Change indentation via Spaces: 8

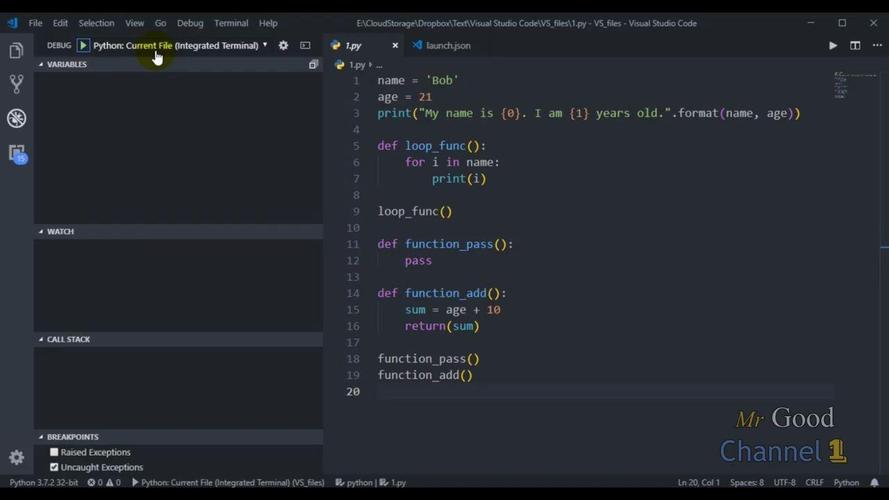click(747, 483)
